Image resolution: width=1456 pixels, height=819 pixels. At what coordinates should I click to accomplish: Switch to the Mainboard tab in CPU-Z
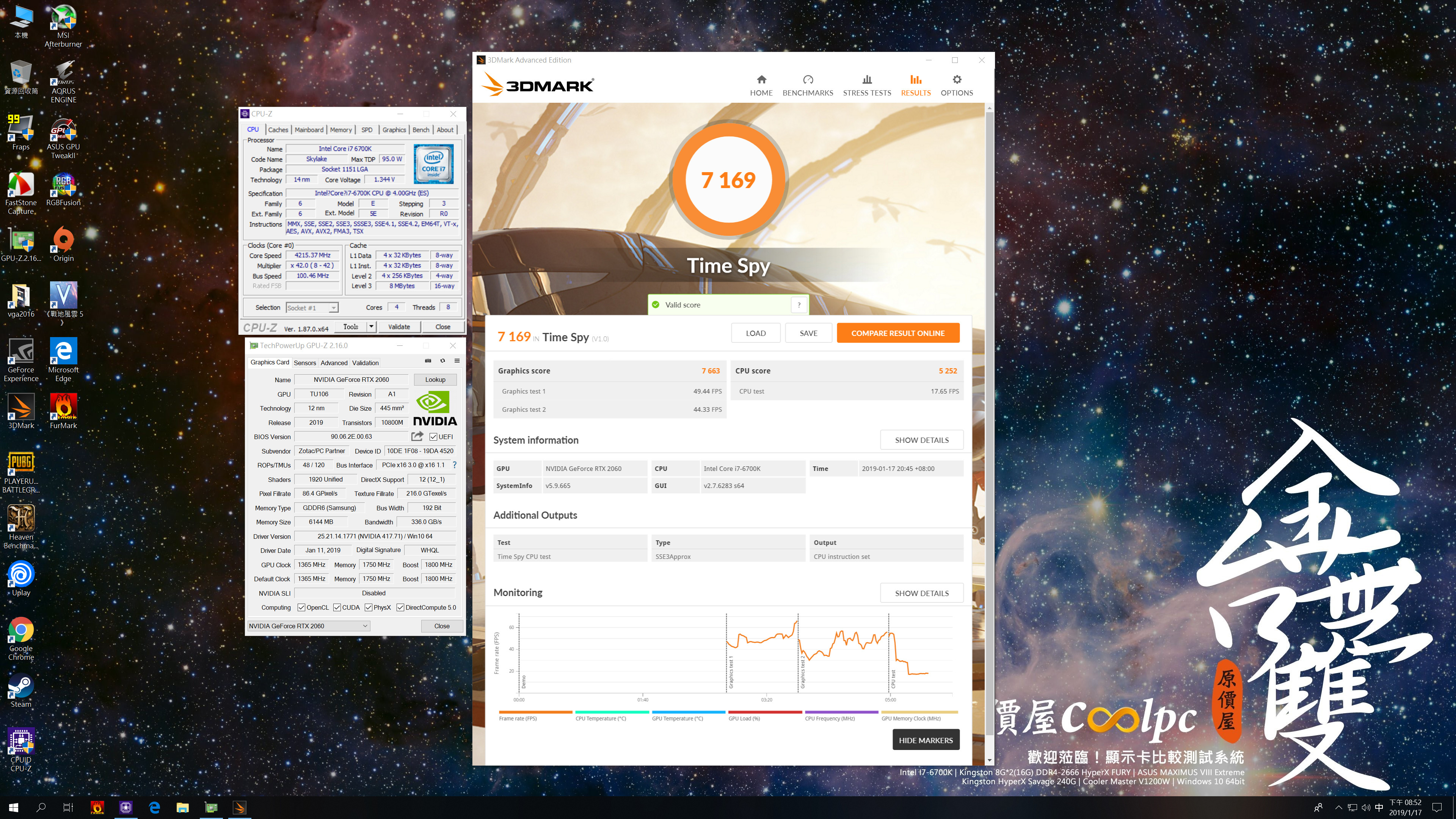(x=309, y=129)
